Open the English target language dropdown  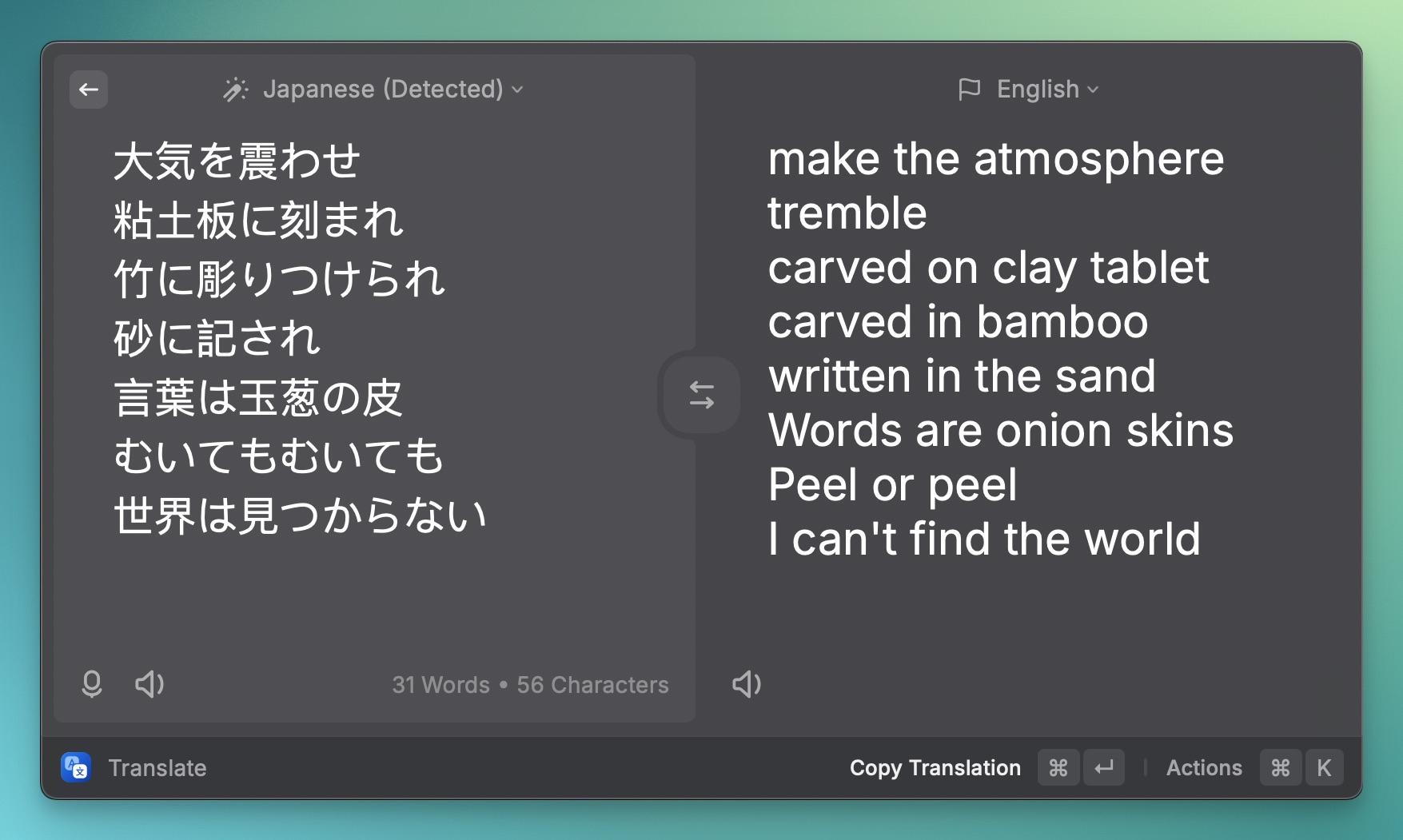tap(1038, 90)
